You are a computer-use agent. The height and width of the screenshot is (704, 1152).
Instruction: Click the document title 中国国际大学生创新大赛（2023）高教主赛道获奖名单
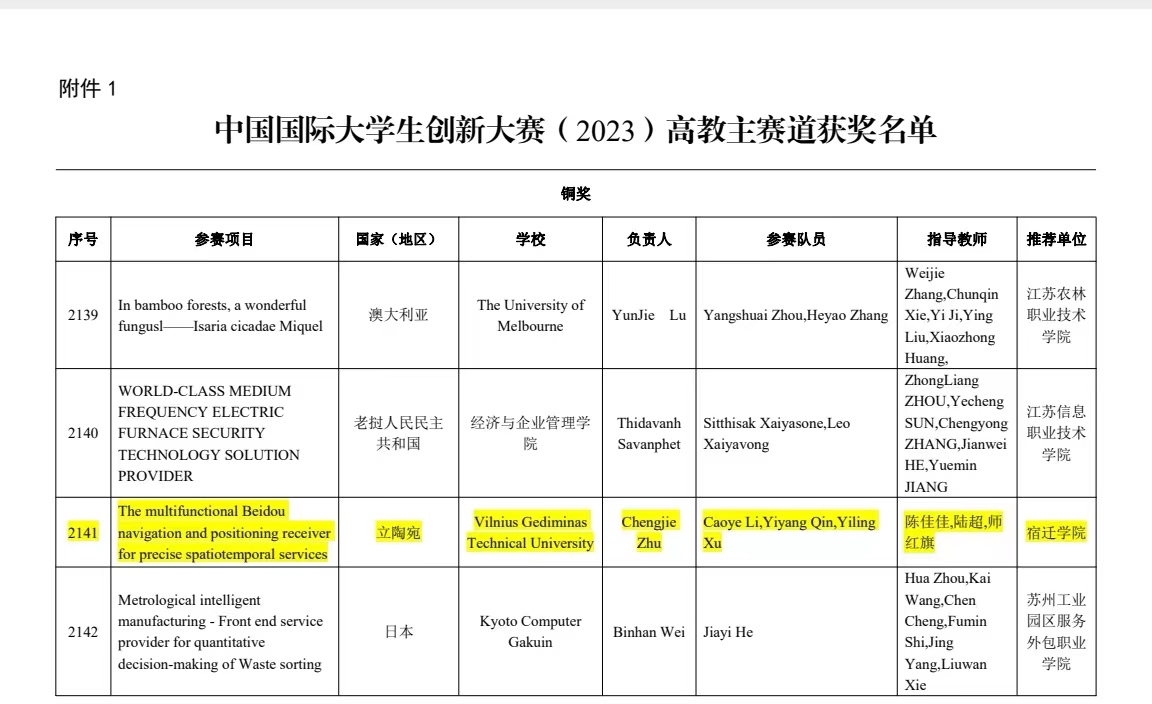click(575, 130)
